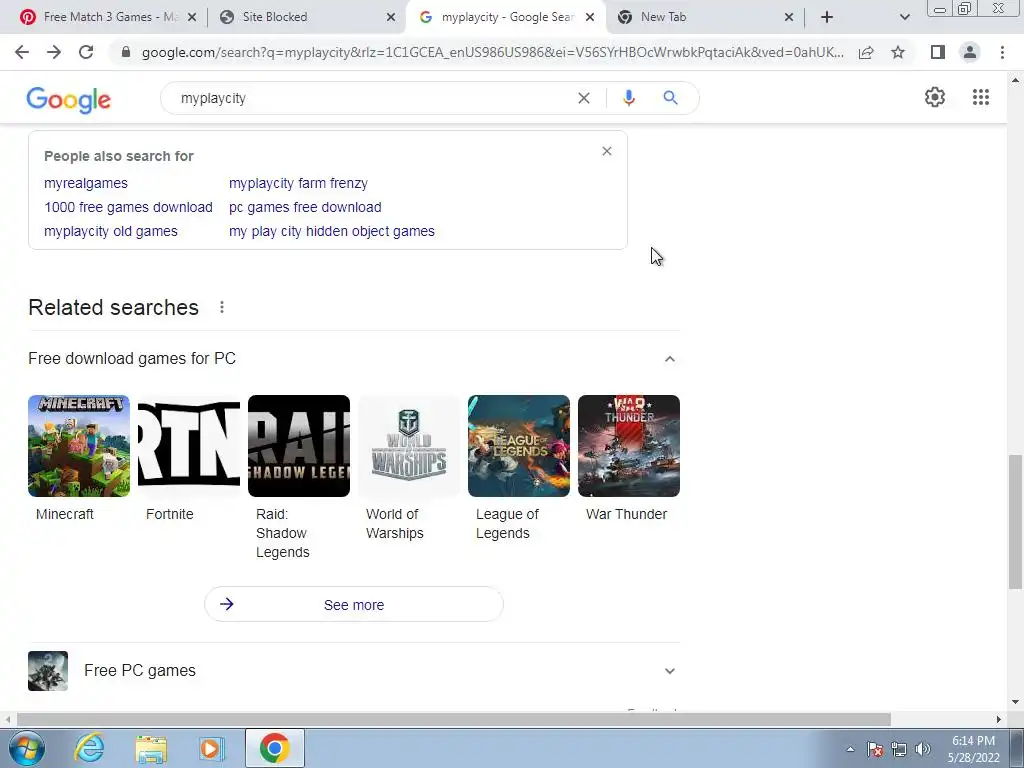Open Windows Media Player from taskbar

point(212,748)
